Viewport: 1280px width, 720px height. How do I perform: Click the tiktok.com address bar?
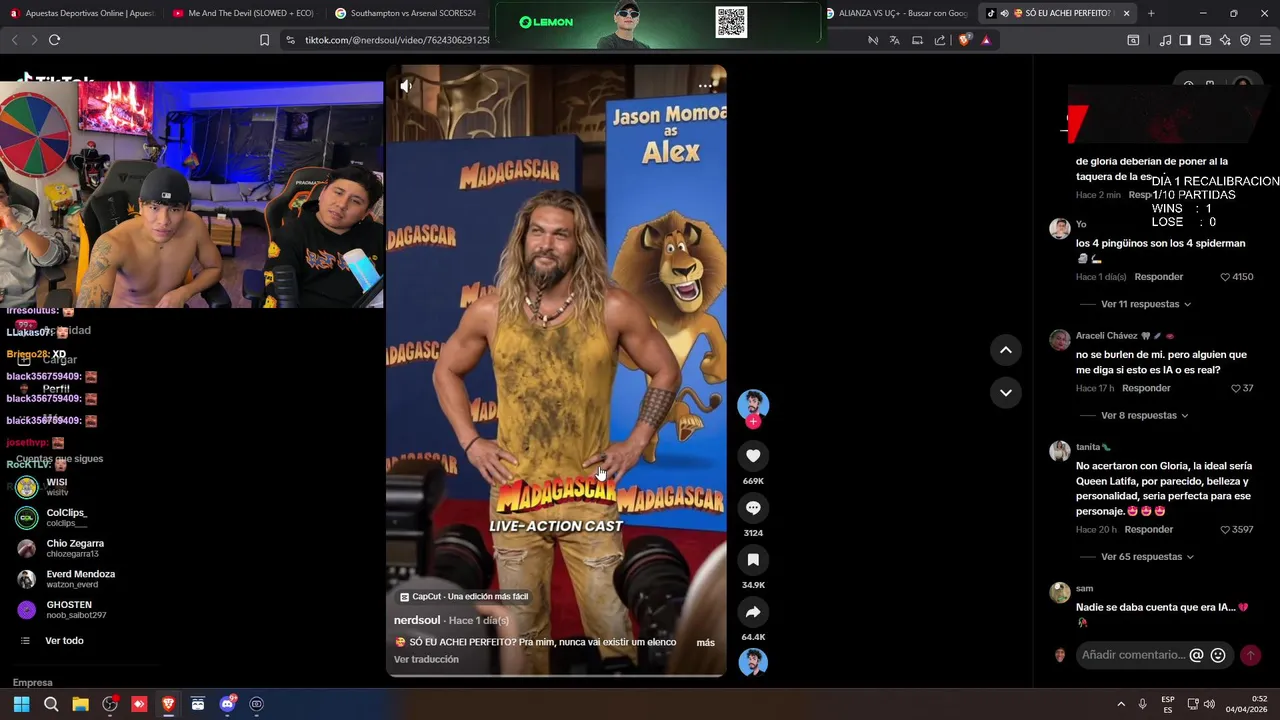click(x=395, y=40)
